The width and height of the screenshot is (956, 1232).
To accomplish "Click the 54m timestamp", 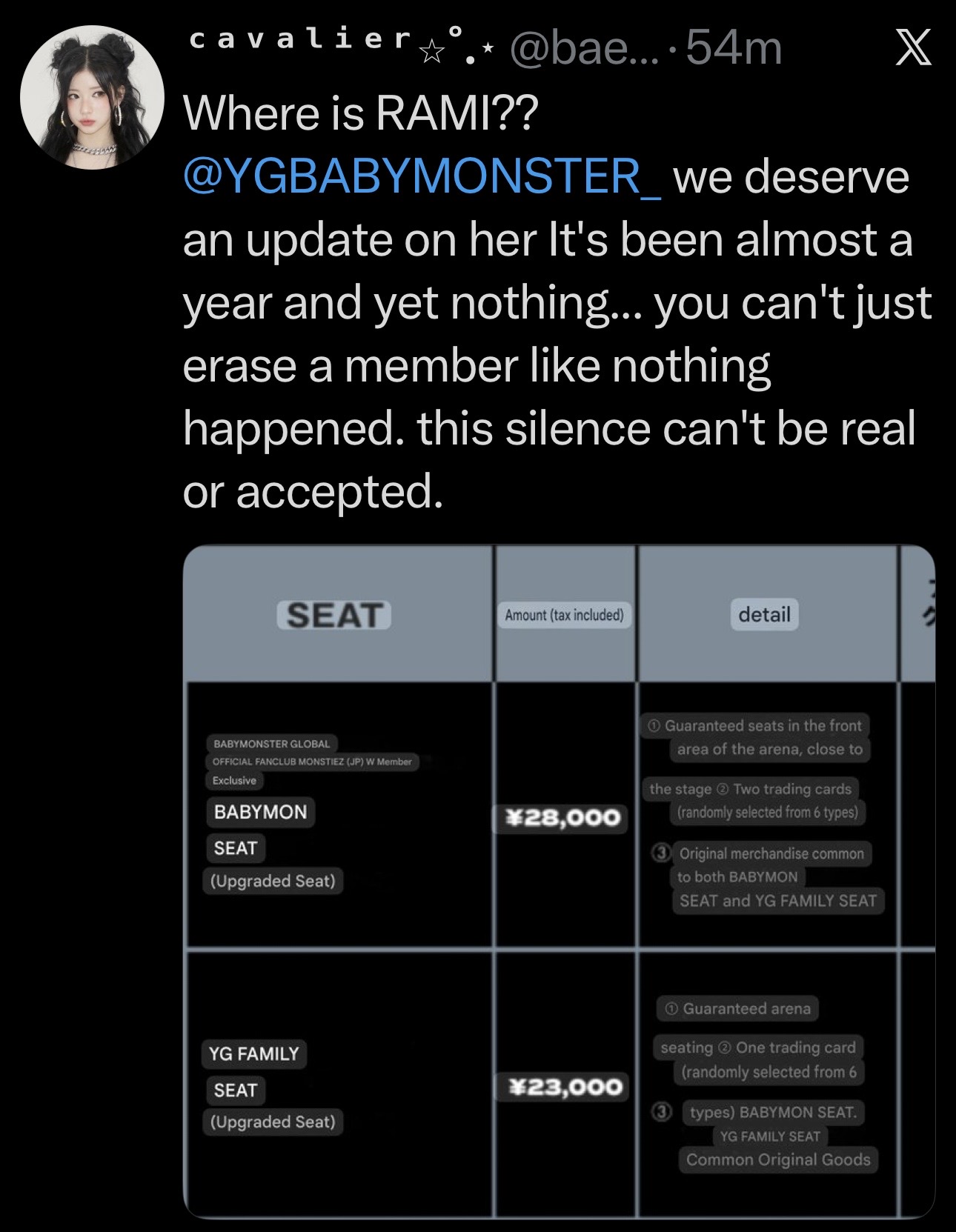I will (x=734, y=49).
